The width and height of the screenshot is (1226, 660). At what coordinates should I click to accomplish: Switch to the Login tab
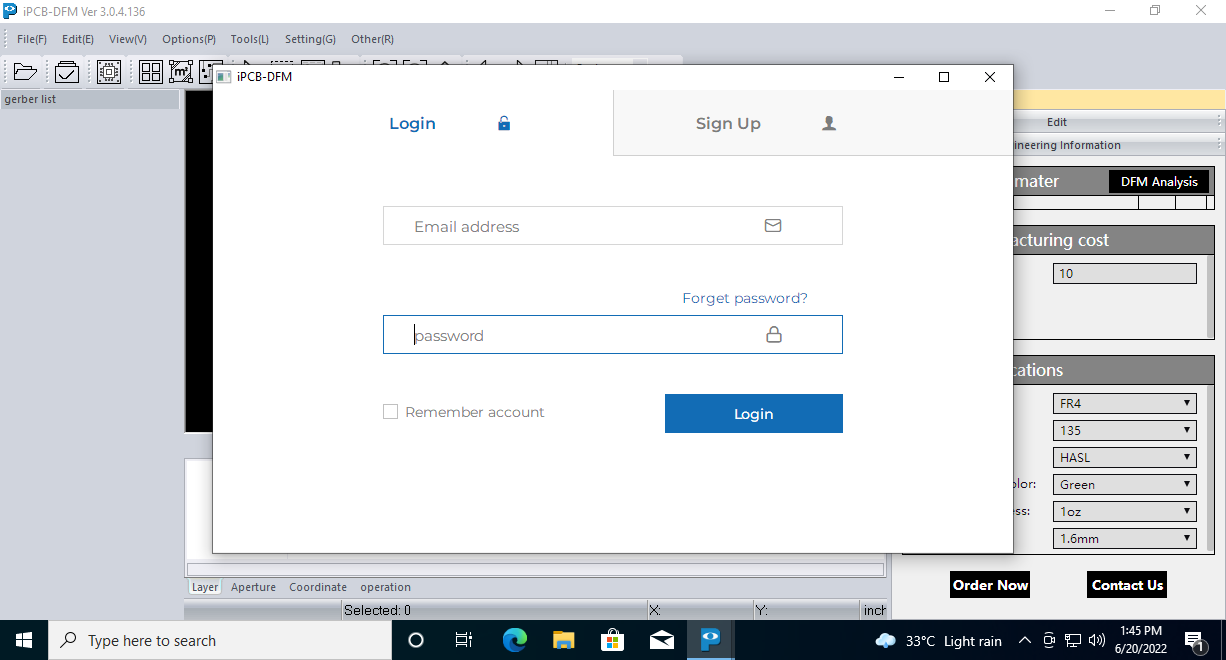(x=413, y=123)
